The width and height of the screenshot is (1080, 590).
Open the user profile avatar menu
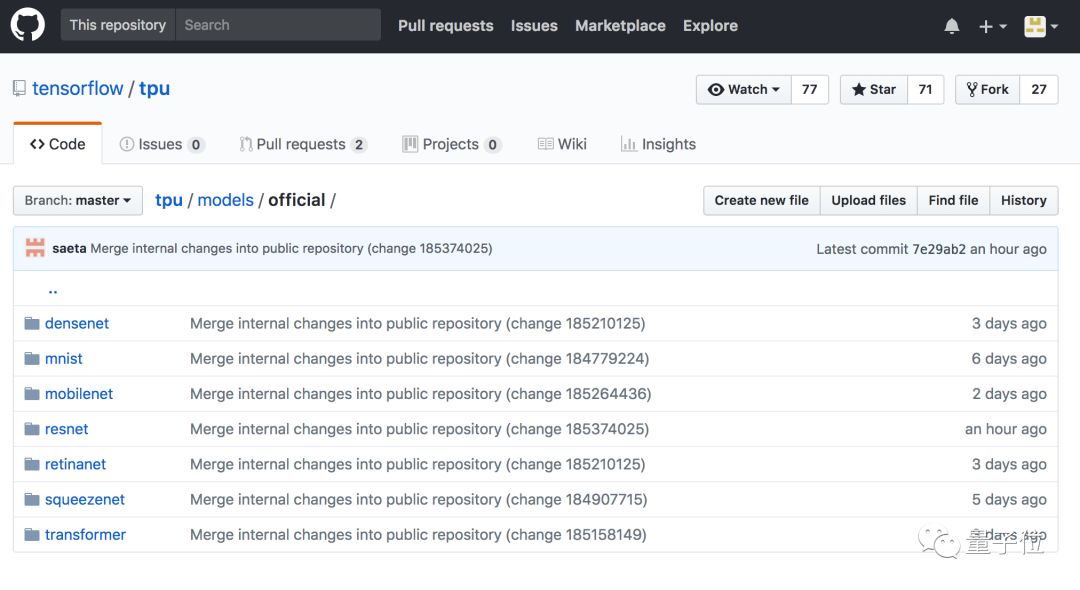(1041, 26)
